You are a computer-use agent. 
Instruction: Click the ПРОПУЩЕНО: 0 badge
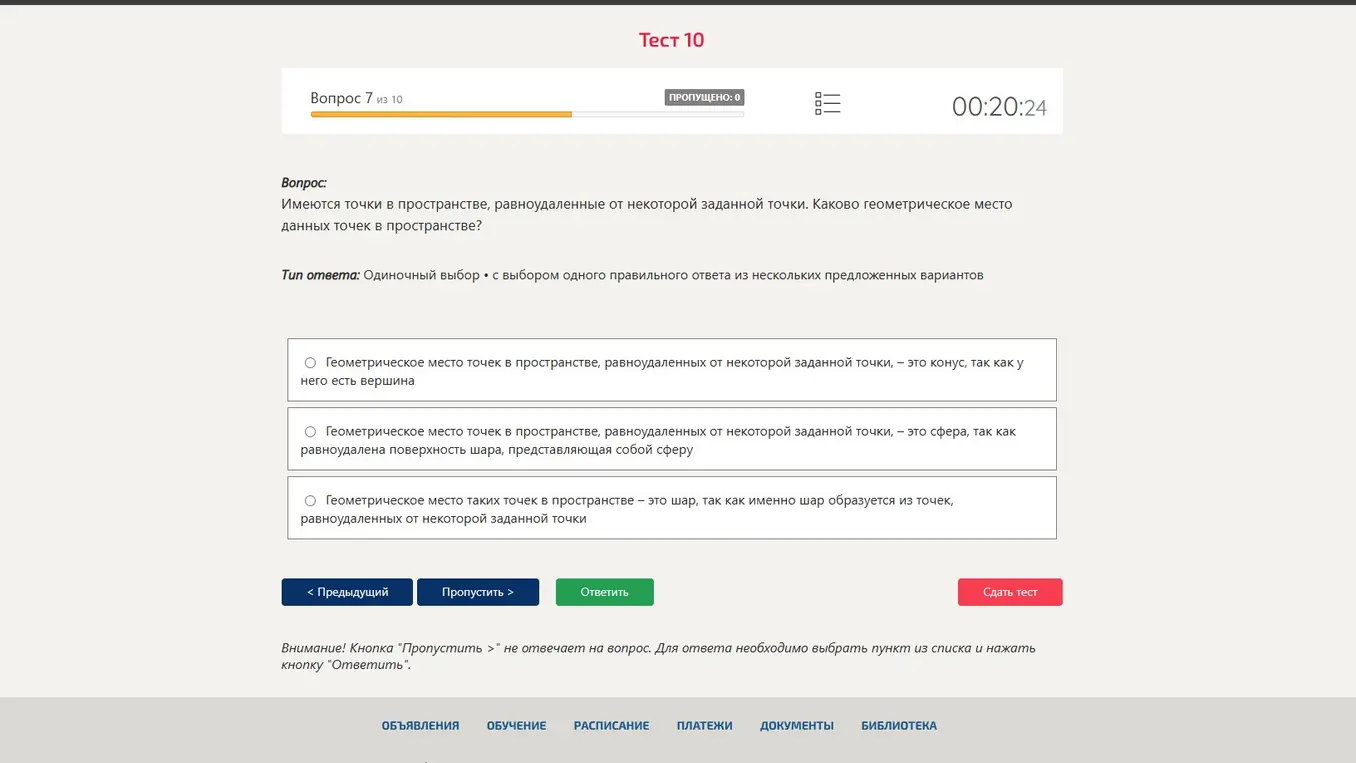click(704, 97)
